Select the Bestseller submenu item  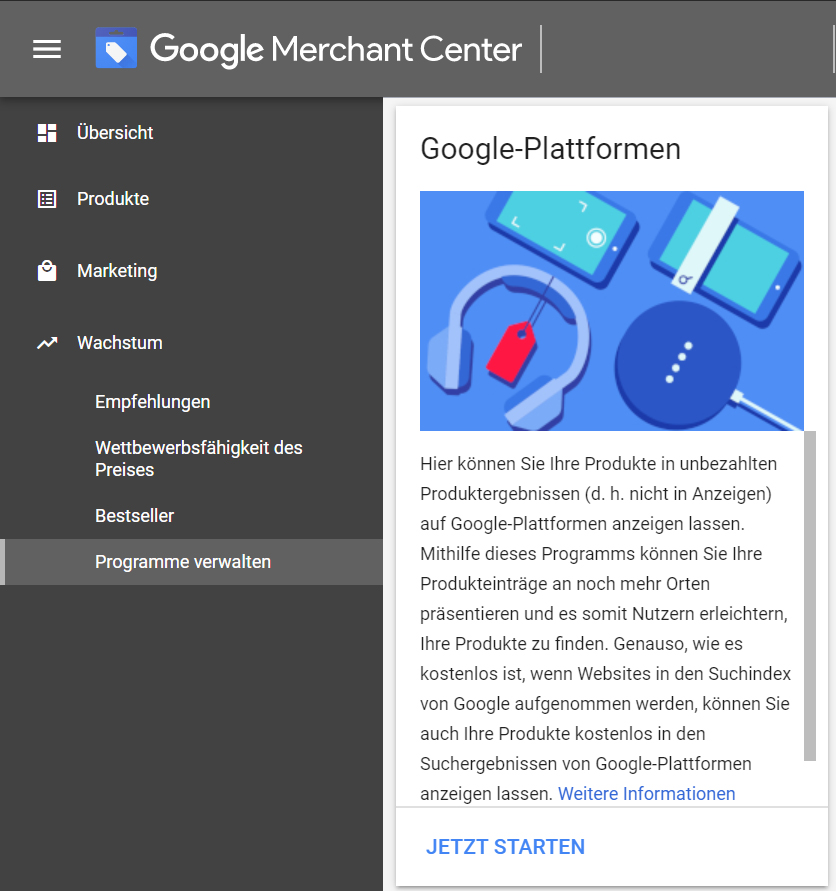coord(134,516)
